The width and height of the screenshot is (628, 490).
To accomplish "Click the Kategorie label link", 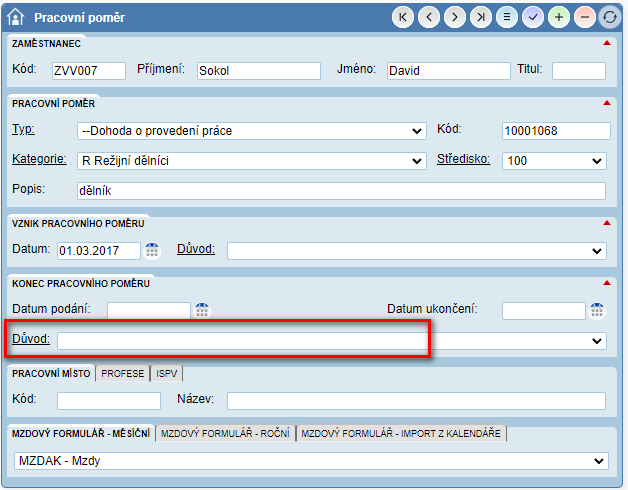I will 39,160.
